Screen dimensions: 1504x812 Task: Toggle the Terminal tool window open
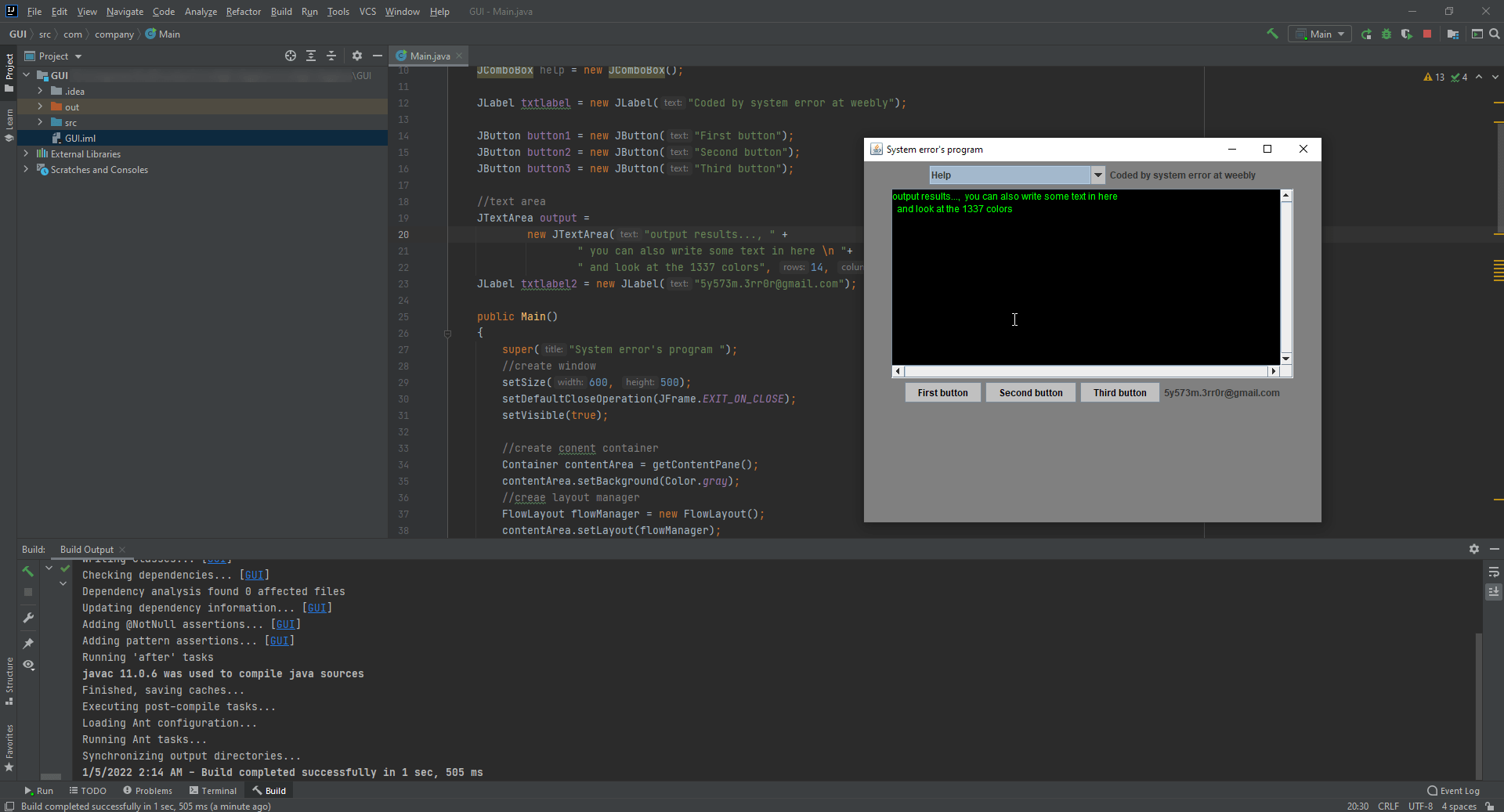pyautogui.click(x=212, y=790)
